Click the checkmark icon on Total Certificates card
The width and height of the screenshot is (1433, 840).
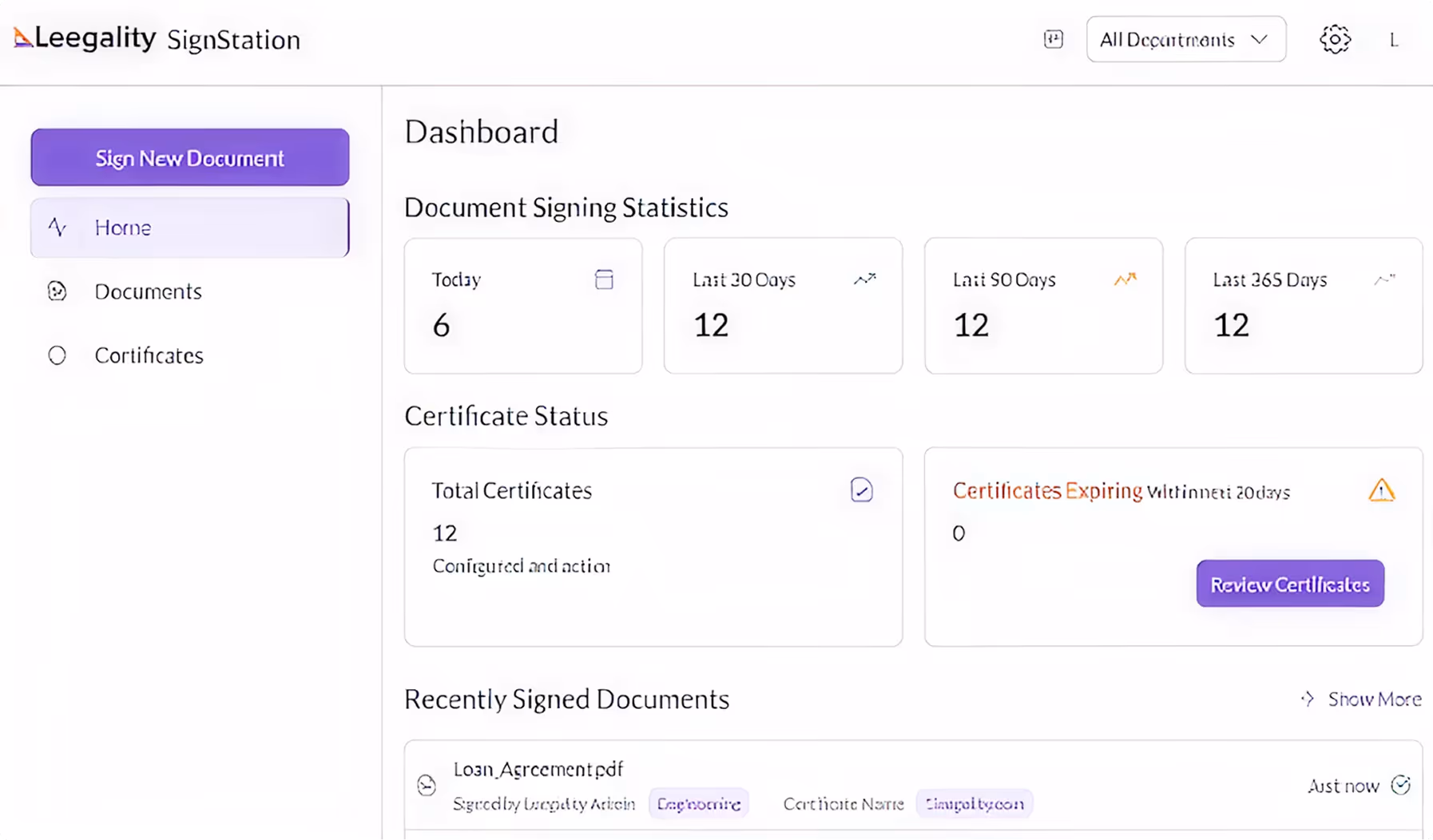coord(861,490)
